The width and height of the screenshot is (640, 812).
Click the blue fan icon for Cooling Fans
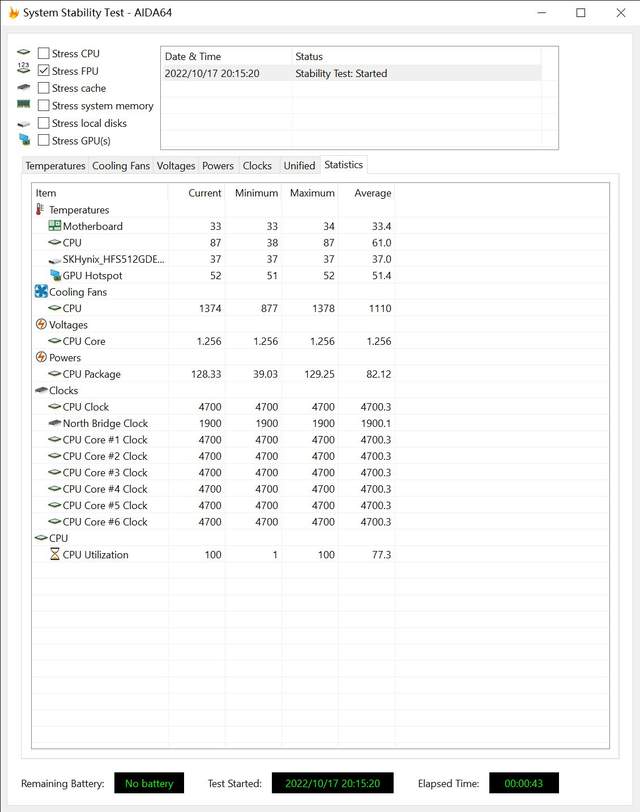41,291
